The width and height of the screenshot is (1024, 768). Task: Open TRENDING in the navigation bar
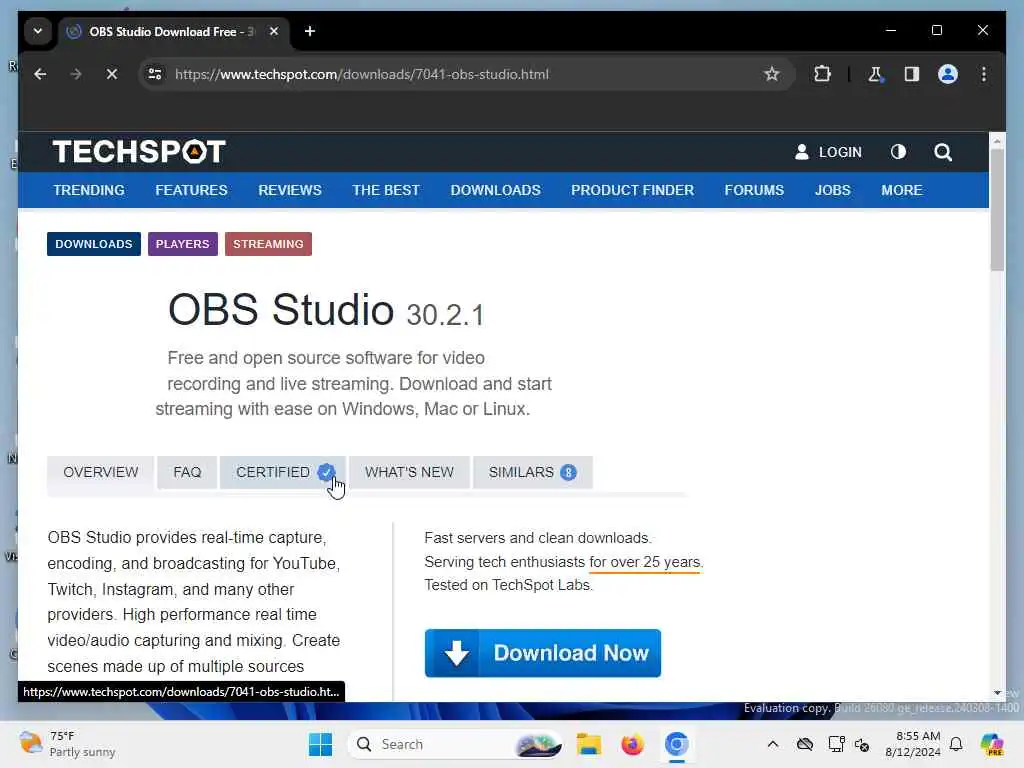pyautogui.click(x=89, y=190)
